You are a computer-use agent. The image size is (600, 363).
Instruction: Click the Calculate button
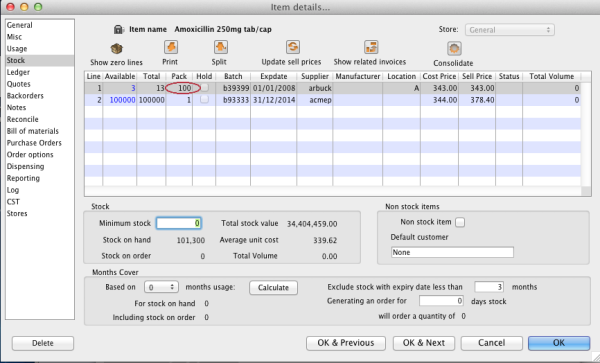coord(273,288)
